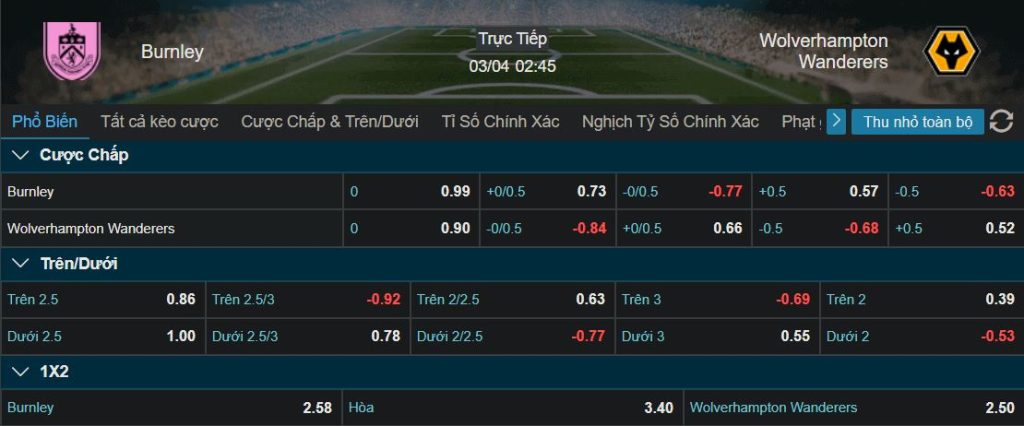Click the Wolverhampton Wanderers wolf logo
The width and height of the screenshot is (1024, 426).
951,51
